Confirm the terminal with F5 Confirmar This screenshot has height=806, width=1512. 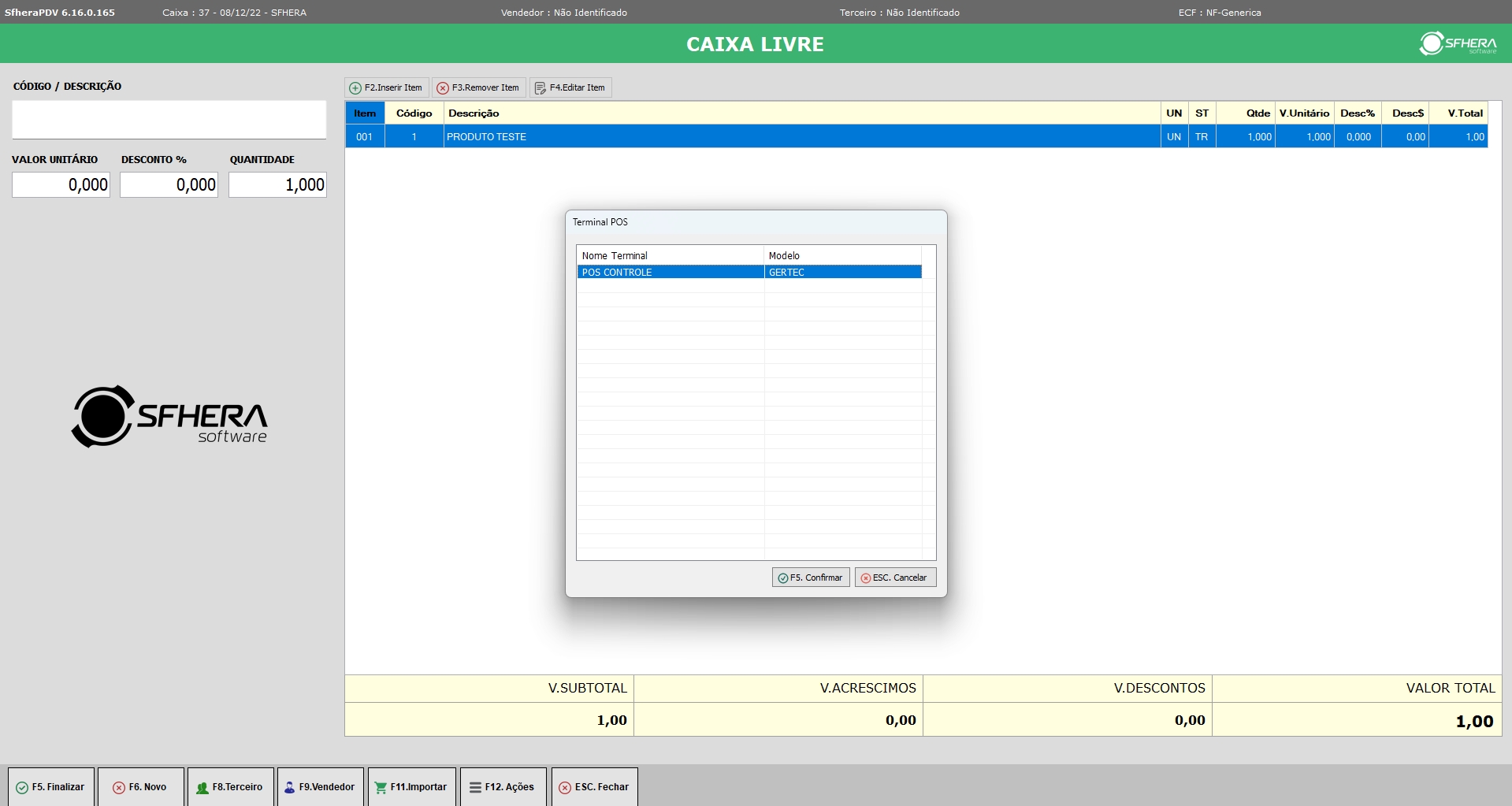pos(811,578)
